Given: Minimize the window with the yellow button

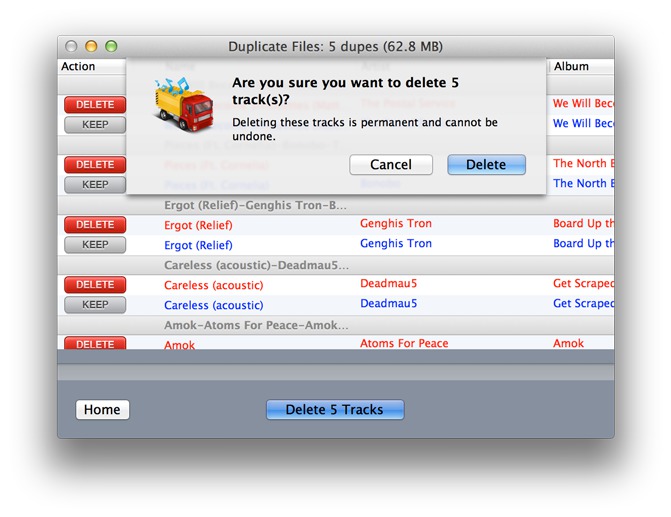Looking at the screenshot, I should coord(91,46).
